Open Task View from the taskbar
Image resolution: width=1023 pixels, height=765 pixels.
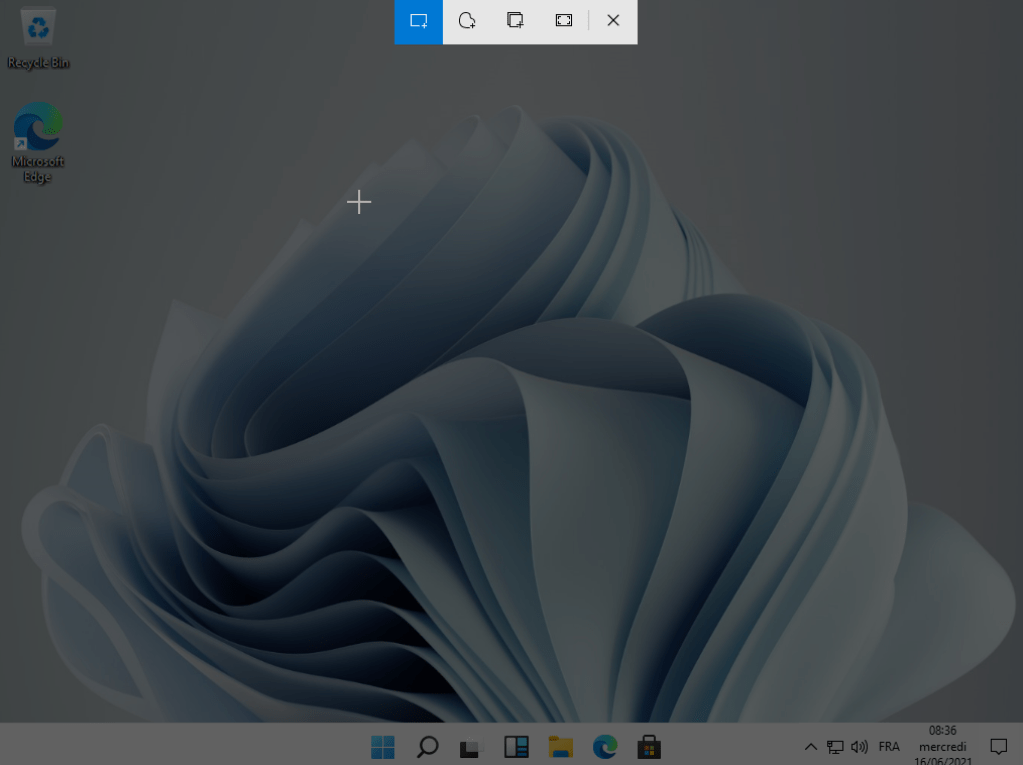471,746
